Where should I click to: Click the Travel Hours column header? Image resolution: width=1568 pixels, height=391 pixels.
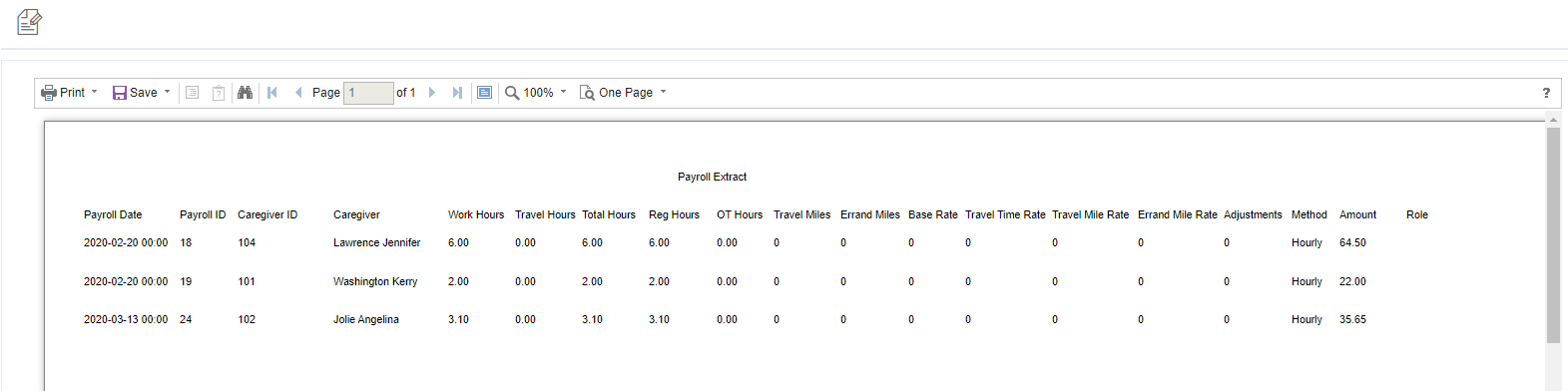click(x=545, y=214)
